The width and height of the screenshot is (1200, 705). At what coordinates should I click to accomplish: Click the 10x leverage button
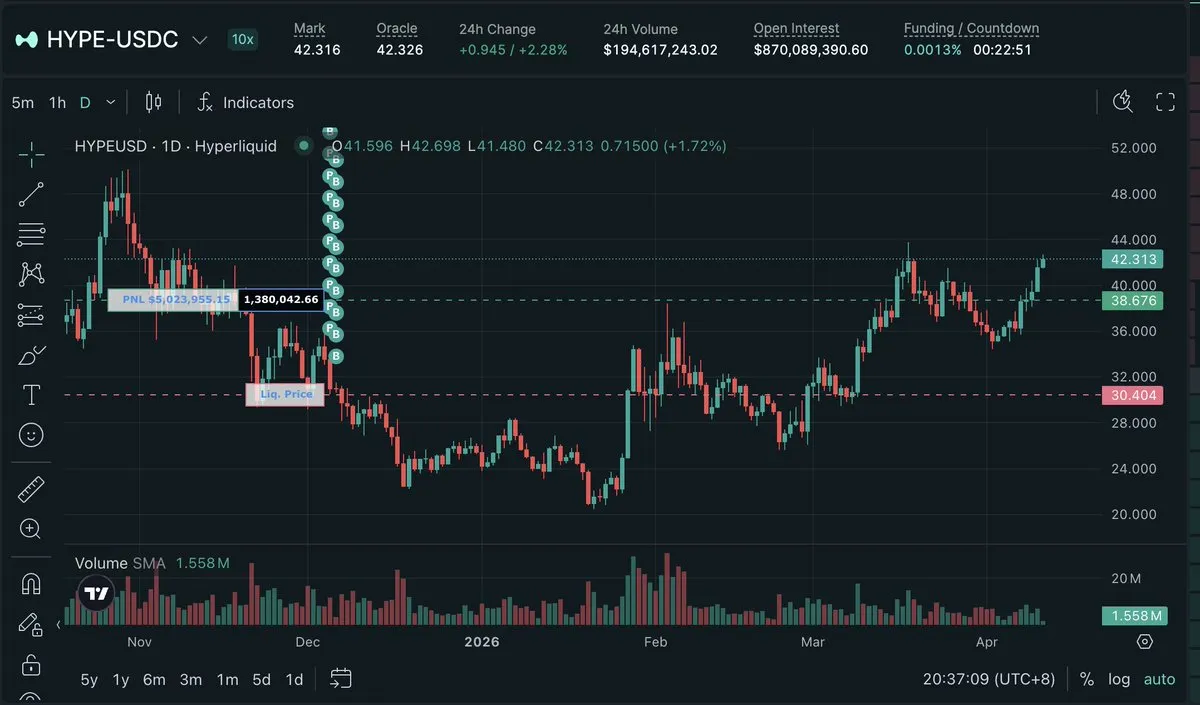pos(242,40)
